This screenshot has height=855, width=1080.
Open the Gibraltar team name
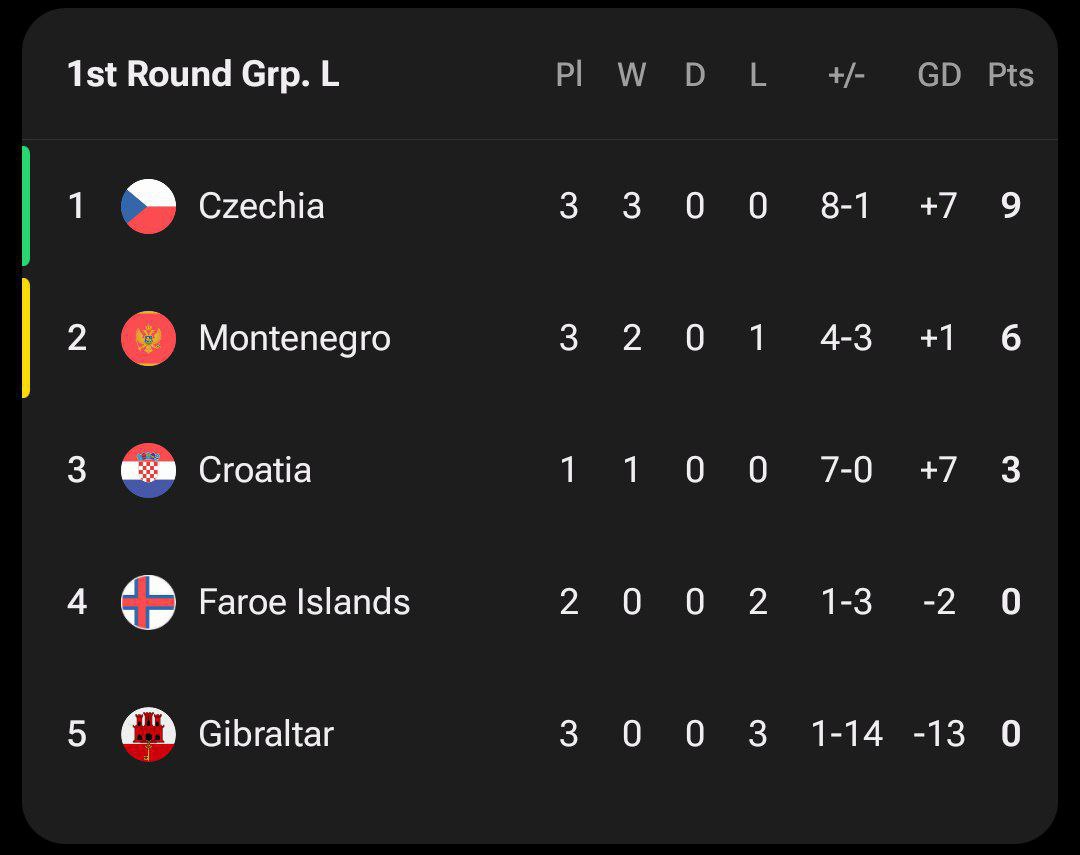[x=266, y=734]
